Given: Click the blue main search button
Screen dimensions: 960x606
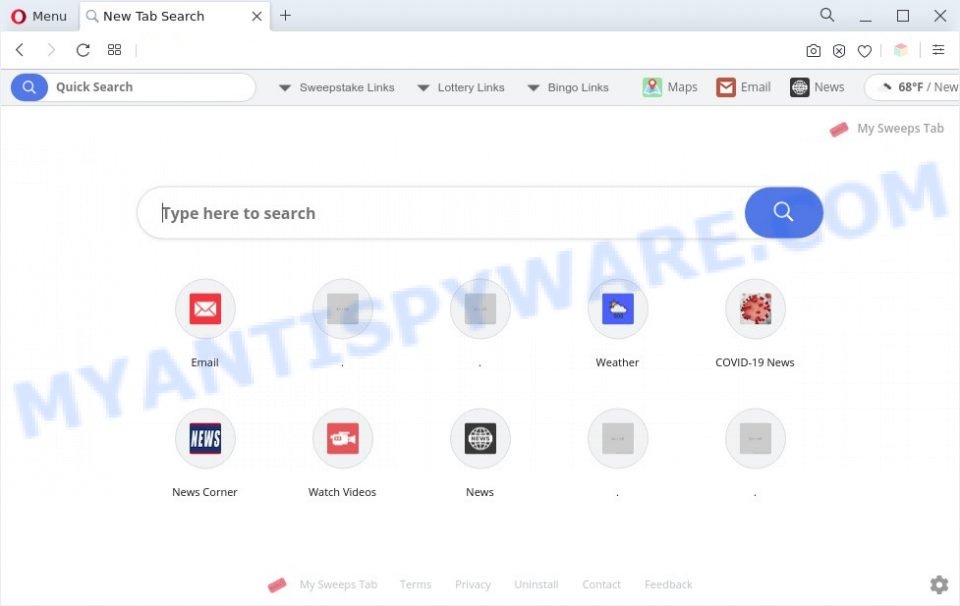Looking at the screenshot, I should (x=784, y=212).
